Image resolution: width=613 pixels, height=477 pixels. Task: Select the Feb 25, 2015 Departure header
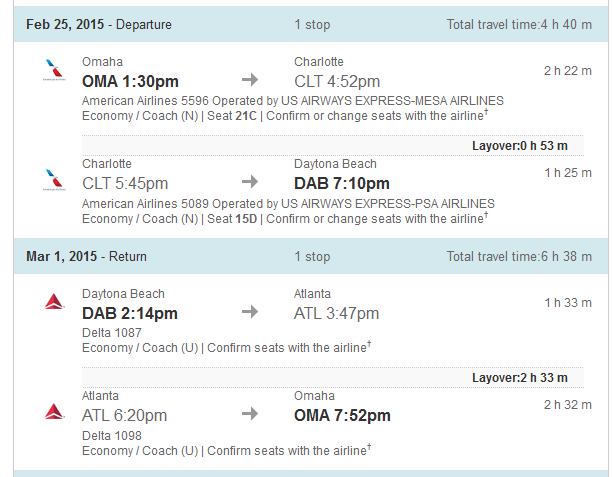311,24
